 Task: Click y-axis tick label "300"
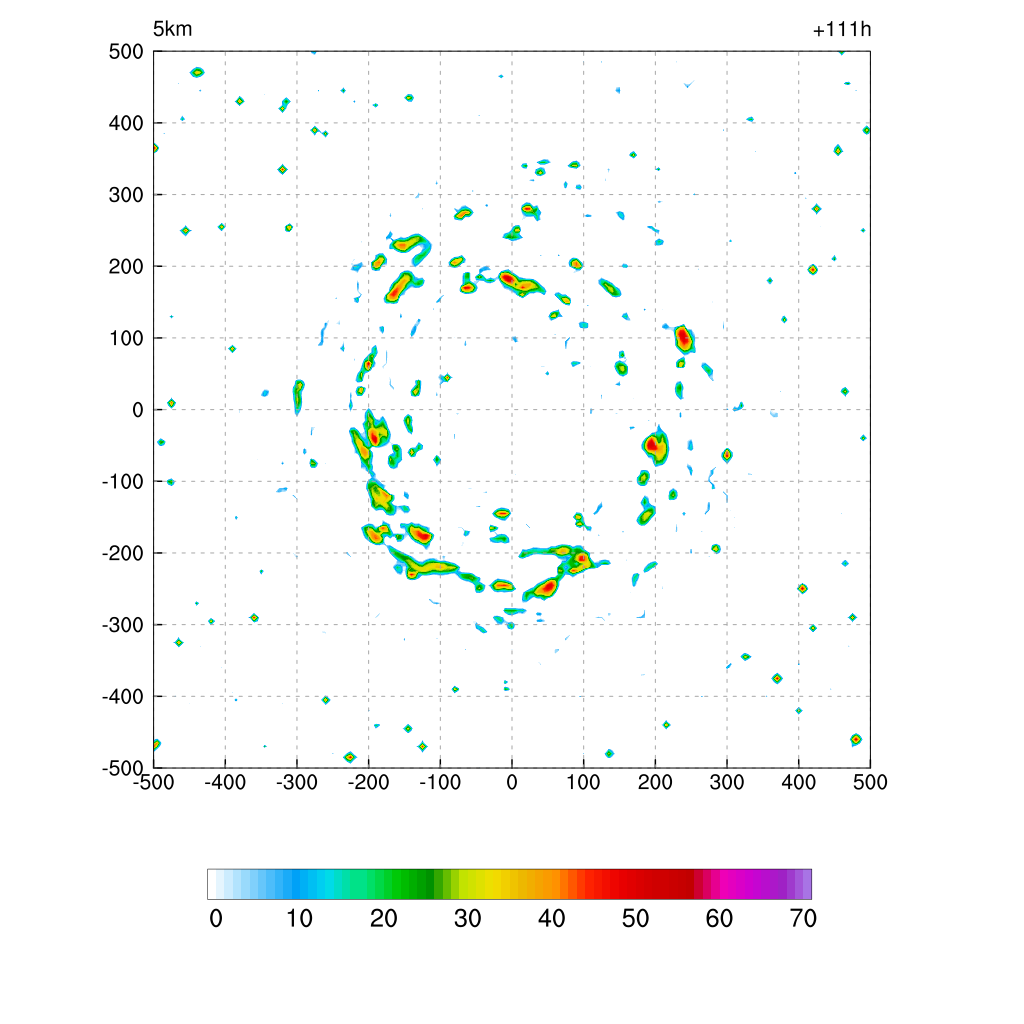(126, 195)
